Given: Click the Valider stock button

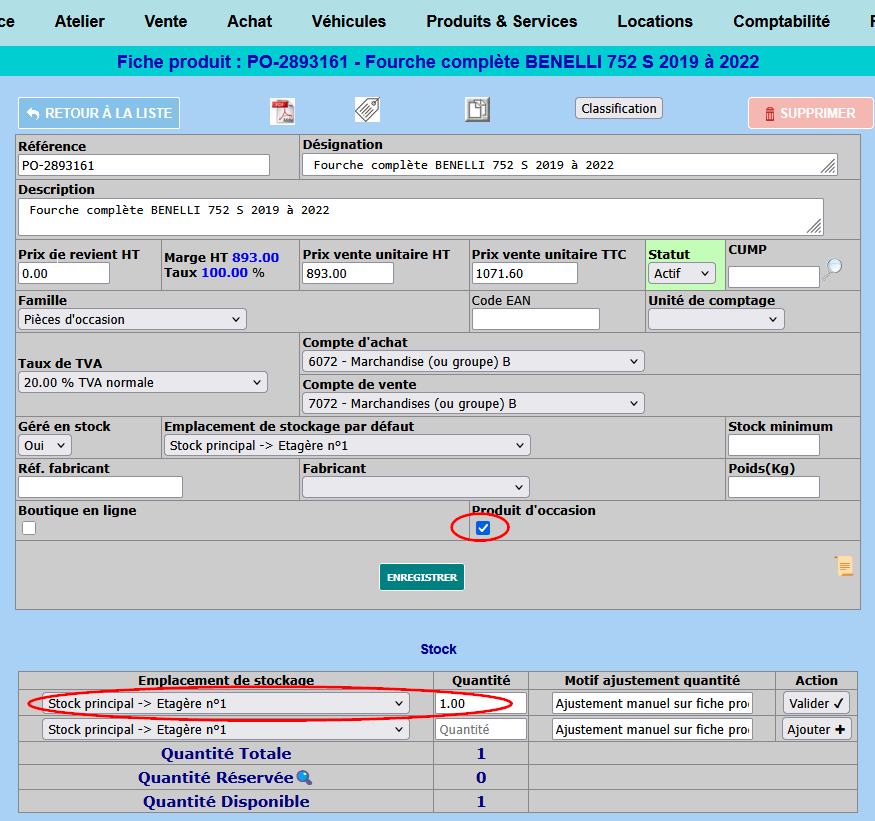Looking at the screenshot, I should pyautogui.click(x=816, y=703).
